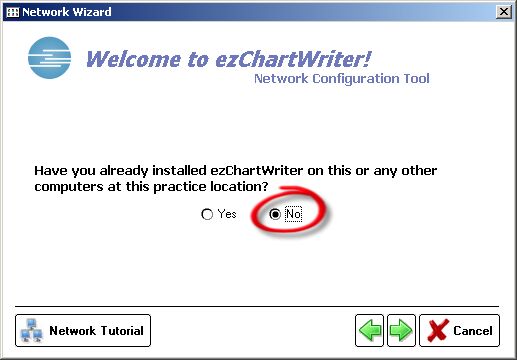This screenshot has height=360, width=517.
Task: Click the 'Welcome to ezChartWriter!' heading
Action: click(x=229, y=59)
